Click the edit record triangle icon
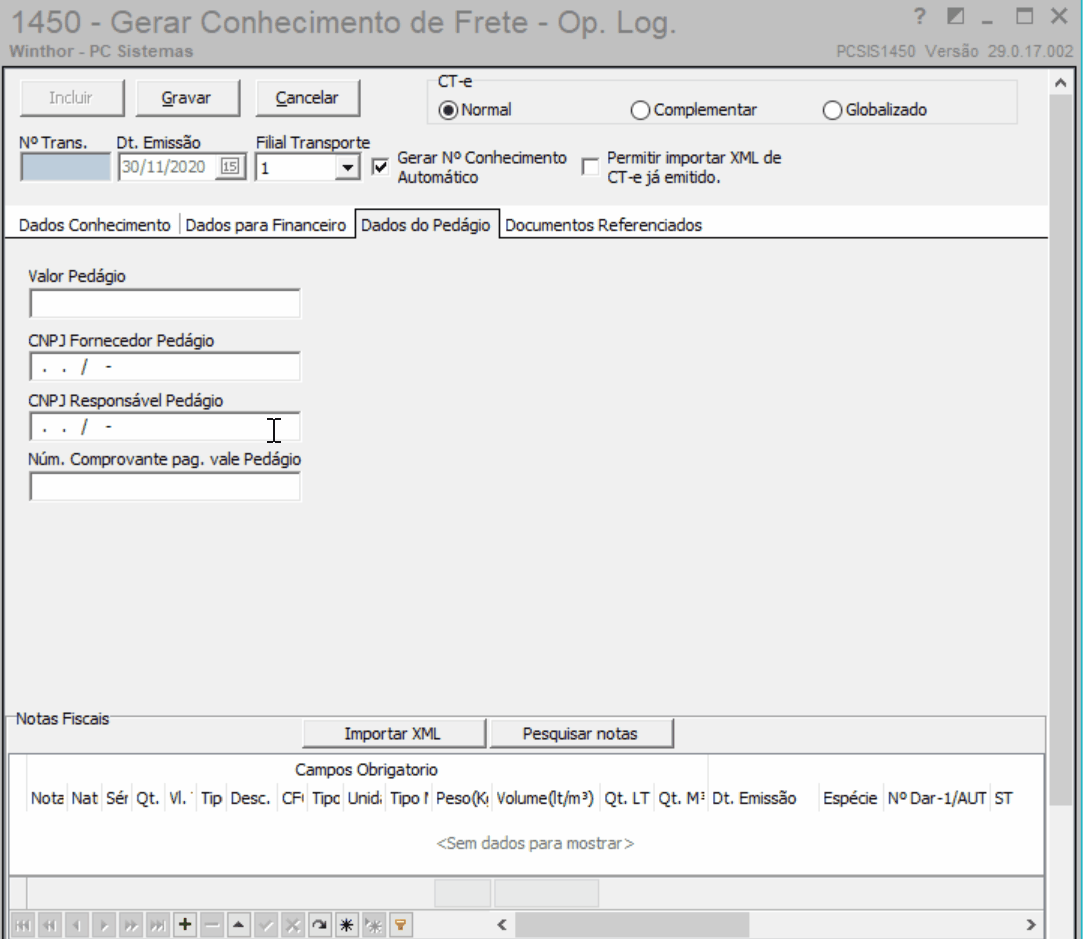 click(x=238, y=925)
